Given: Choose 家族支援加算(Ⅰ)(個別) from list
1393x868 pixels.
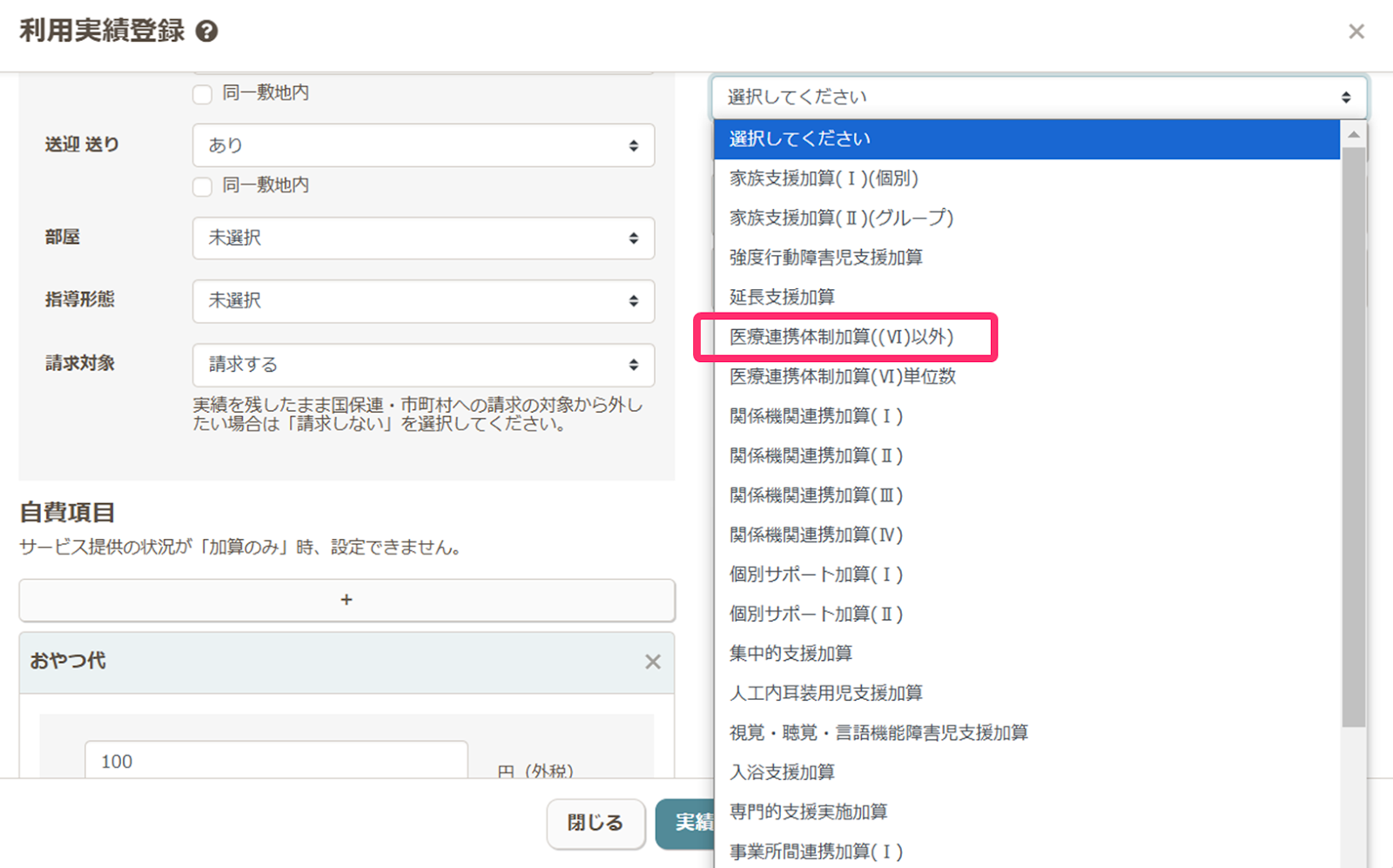Looking at the screenshot, I should click(x=824, y=178).
